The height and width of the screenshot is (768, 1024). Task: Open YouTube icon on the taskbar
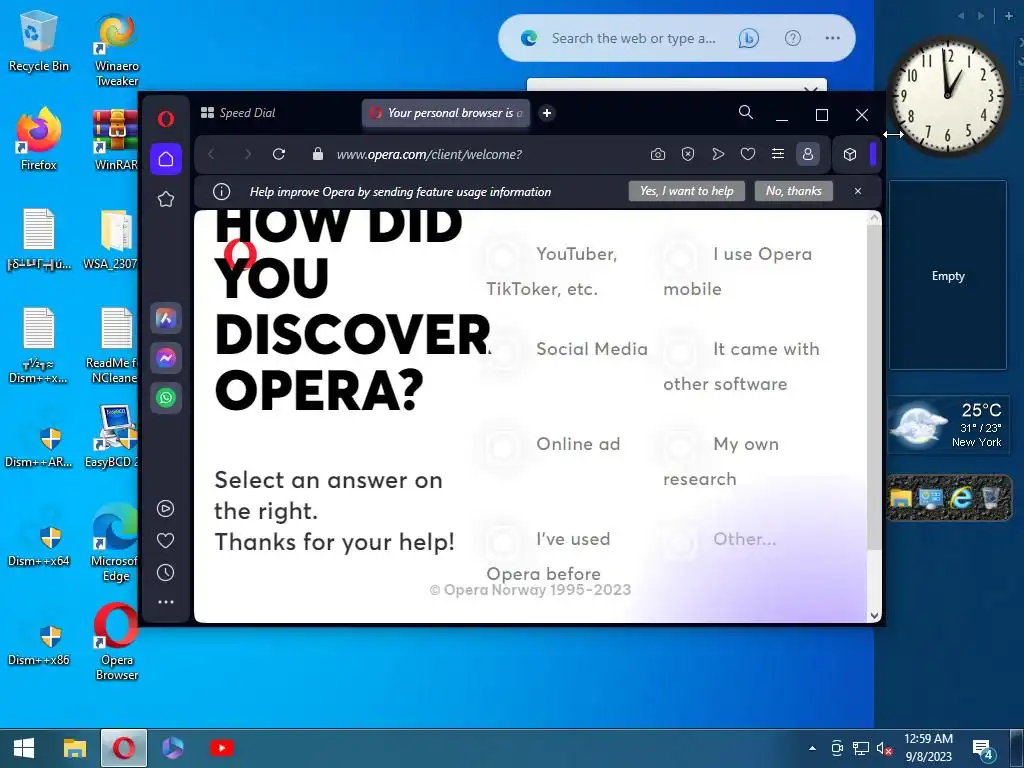click(x=221, y=748)
